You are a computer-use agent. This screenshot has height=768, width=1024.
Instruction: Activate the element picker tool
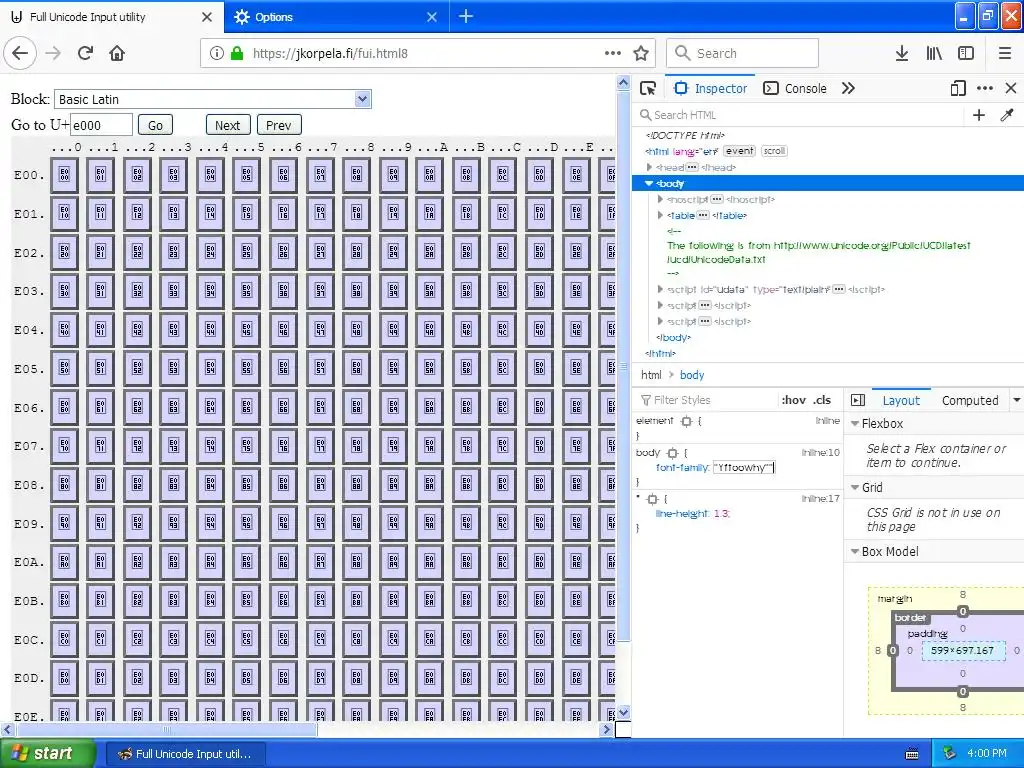click(x=648, y=88)
